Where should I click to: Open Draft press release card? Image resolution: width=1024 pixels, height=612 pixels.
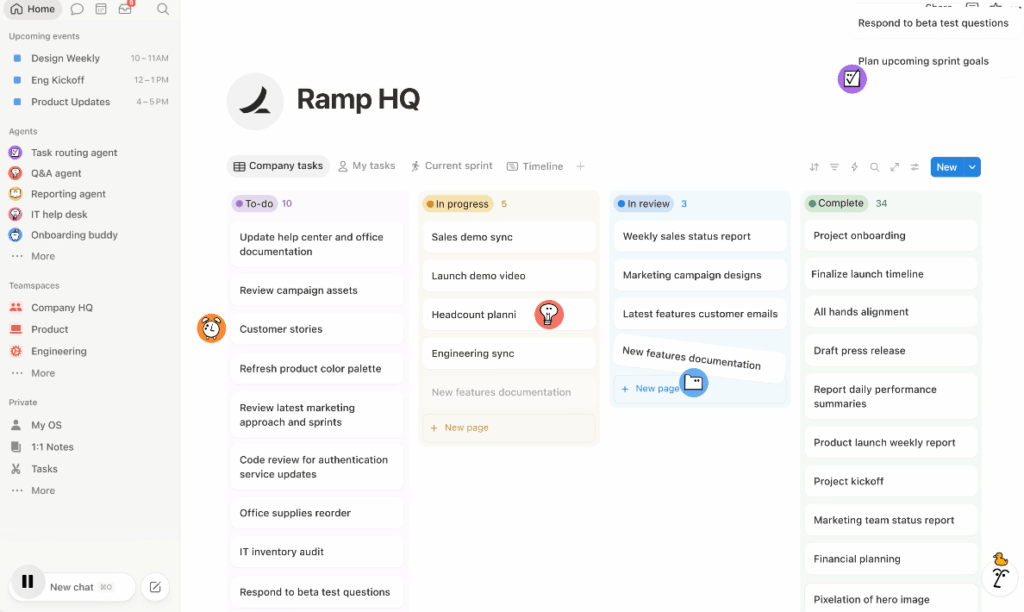[x=891, y=351]
